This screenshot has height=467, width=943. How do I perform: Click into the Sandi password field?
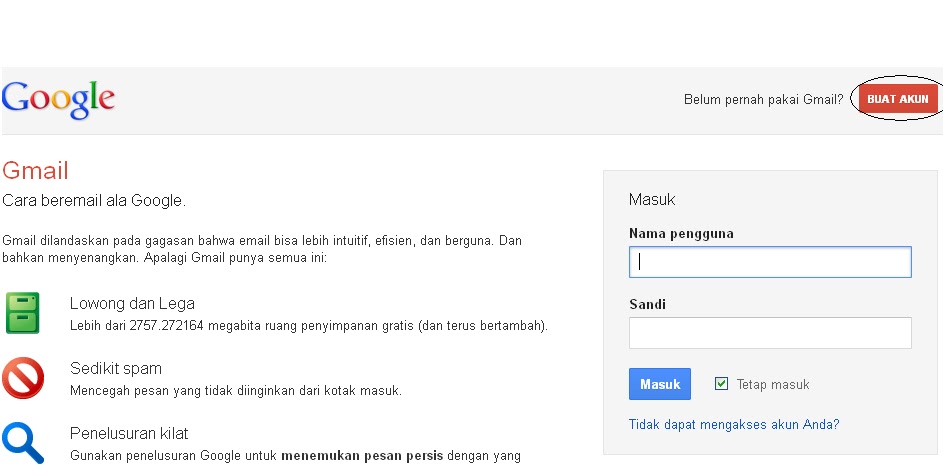point(770,333)
